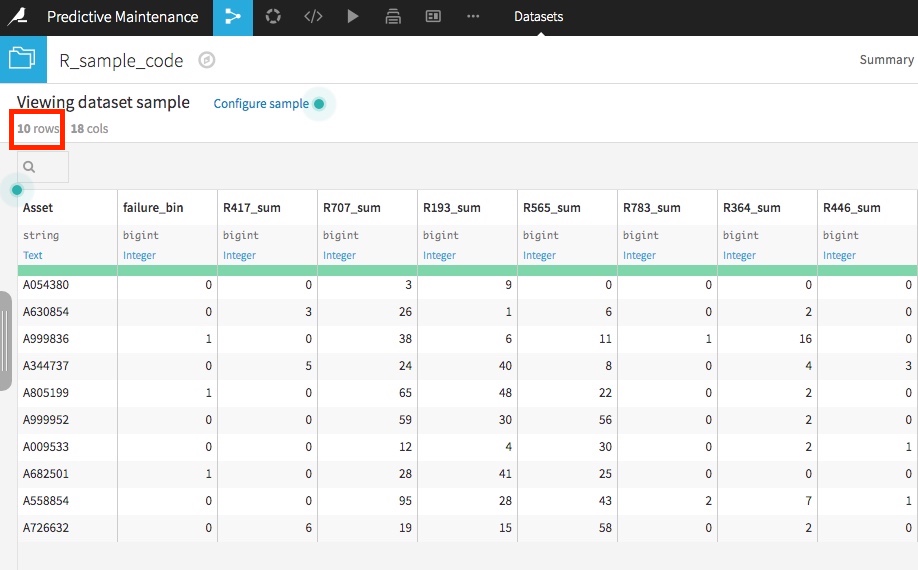Click R565_sum value 56 in A999952 row
The height and width of the screenshot is (570, 918).
(605, 420)
